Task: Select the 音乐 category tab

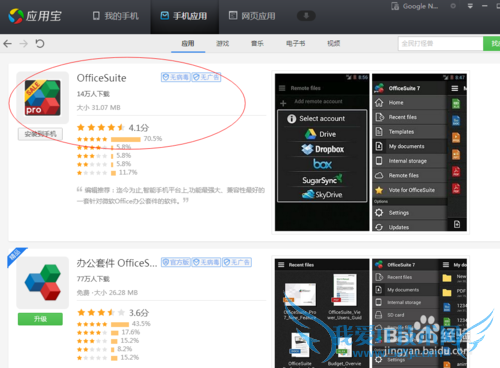Action: [257, 44]
